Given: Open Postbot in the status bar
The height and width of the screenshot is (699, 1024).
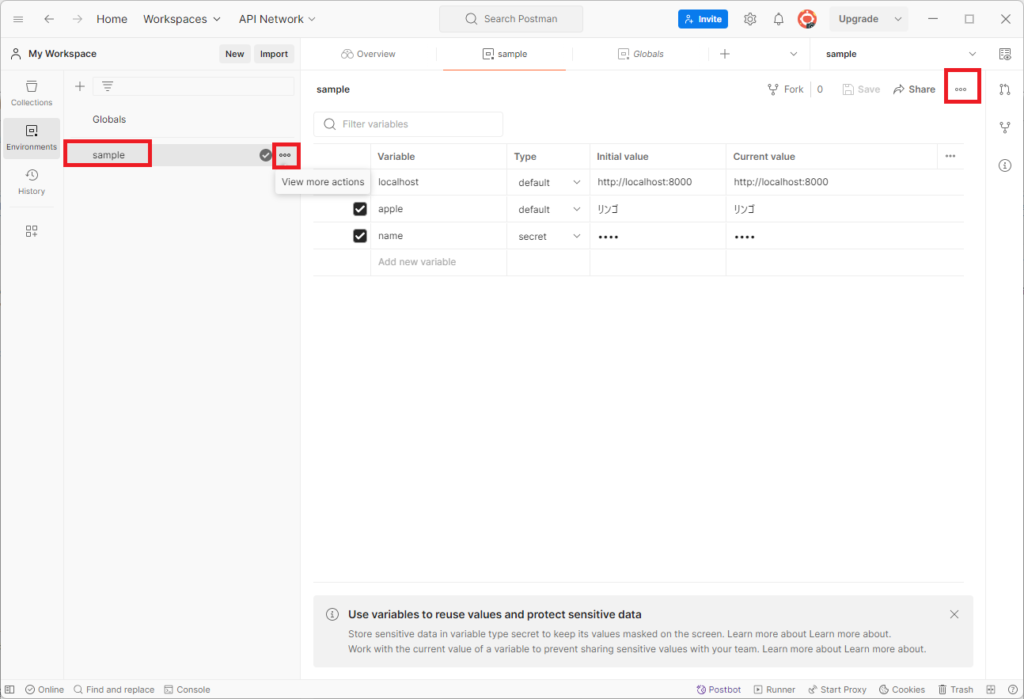Looking at the screenshot, I should tap(718, 689).
